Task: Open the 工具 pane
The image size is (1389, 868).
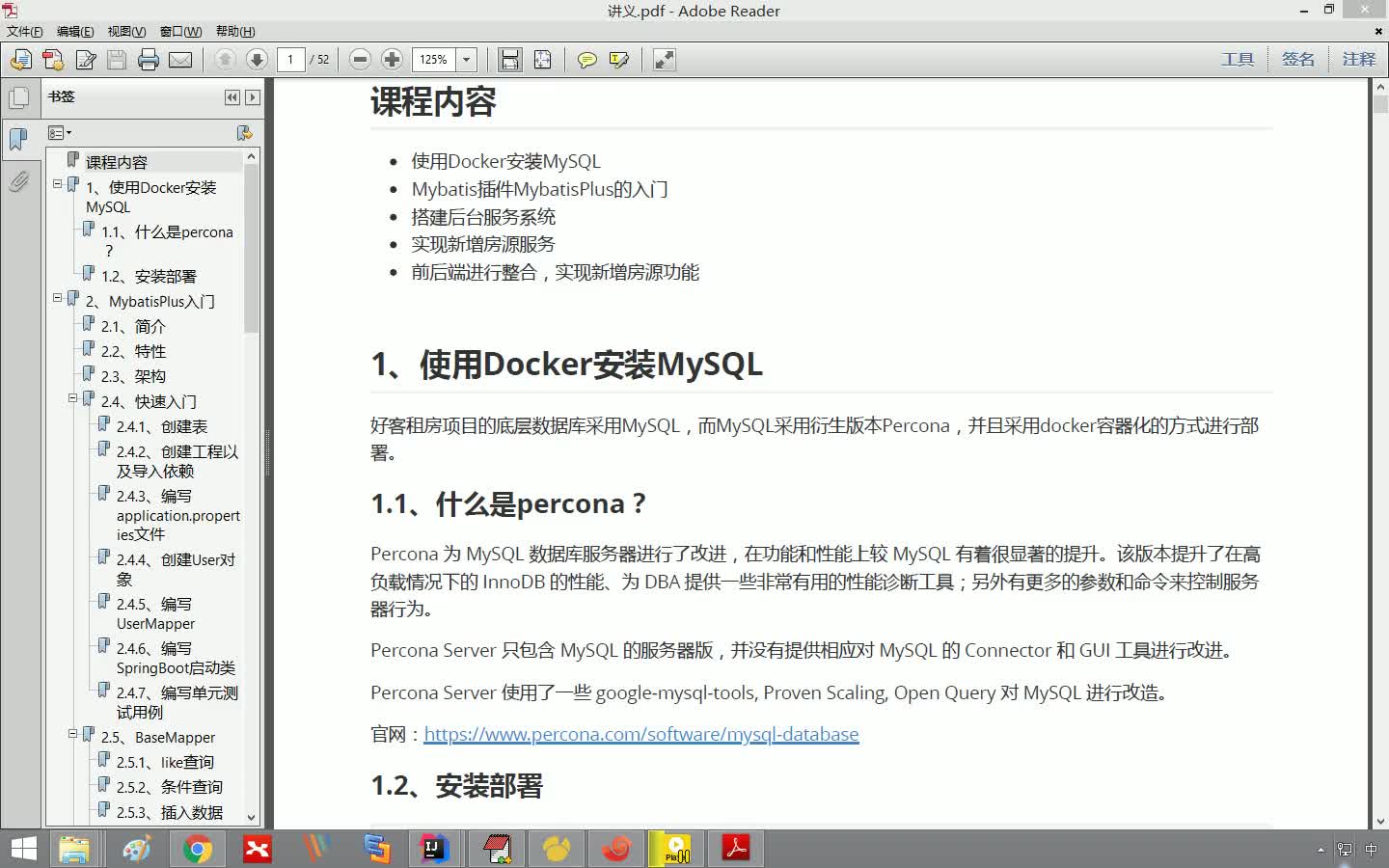Action: (x=1238, y=60)
